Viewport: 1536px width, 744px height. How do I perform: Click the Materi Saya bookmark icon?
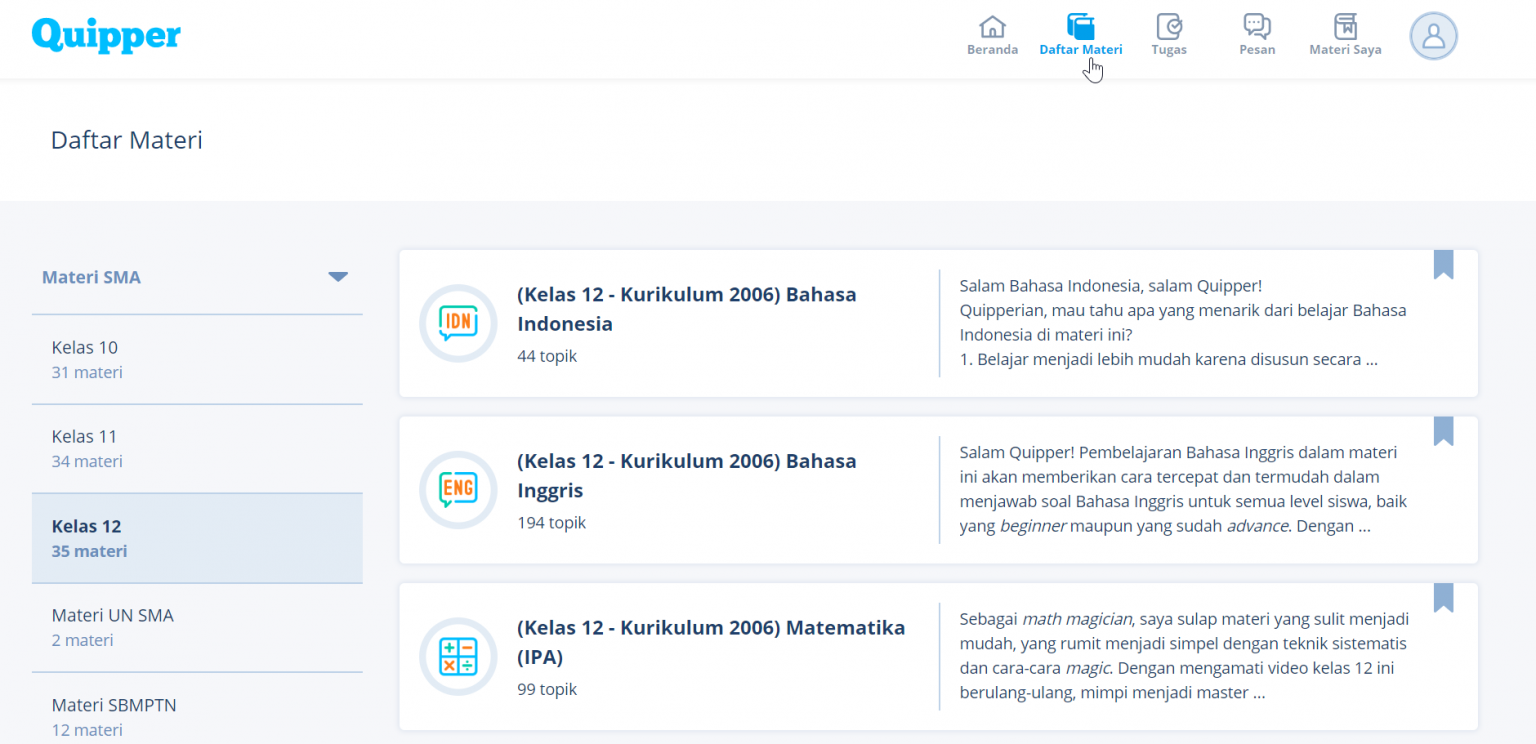pos(1344,27)
